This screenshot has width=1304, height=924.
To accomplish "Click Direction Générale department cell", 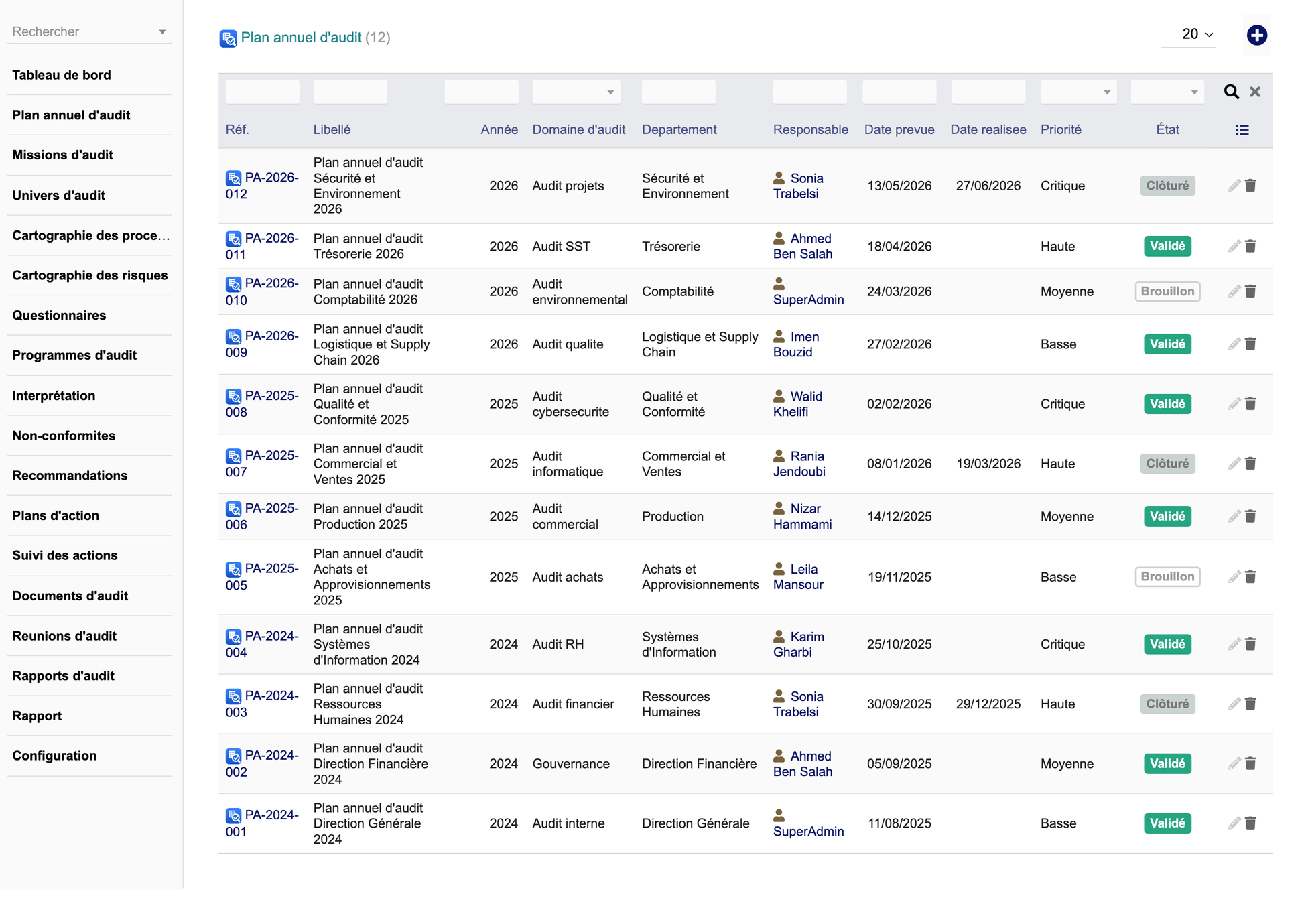I will 696,823.
